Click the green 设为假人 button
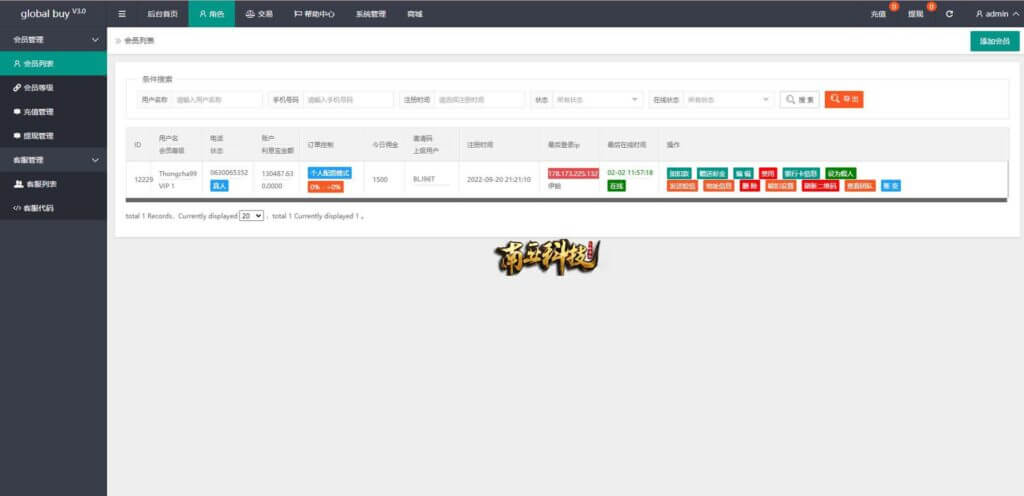Image resolution: width=1024 pixels, height=496 pixels. tap(840, 174)
